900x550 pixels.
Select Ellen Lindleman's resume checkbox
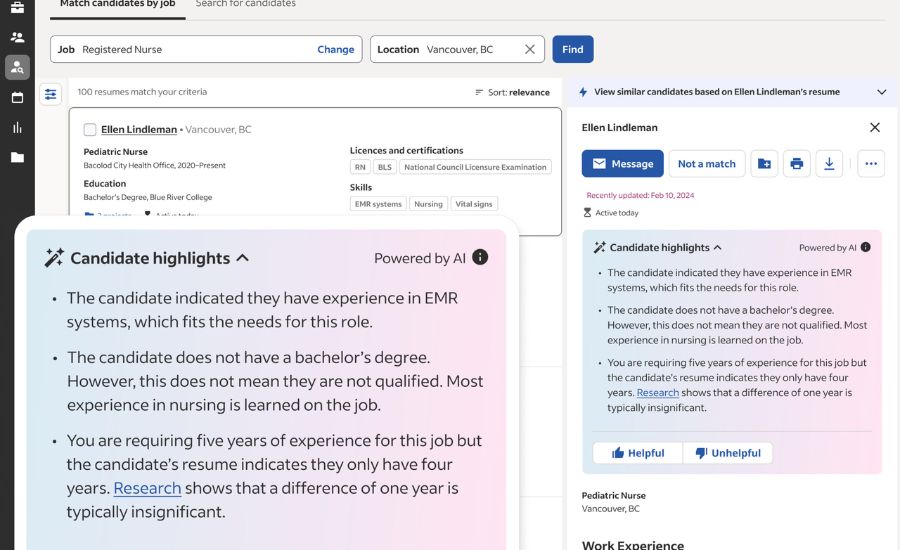(x=90, y=130)
